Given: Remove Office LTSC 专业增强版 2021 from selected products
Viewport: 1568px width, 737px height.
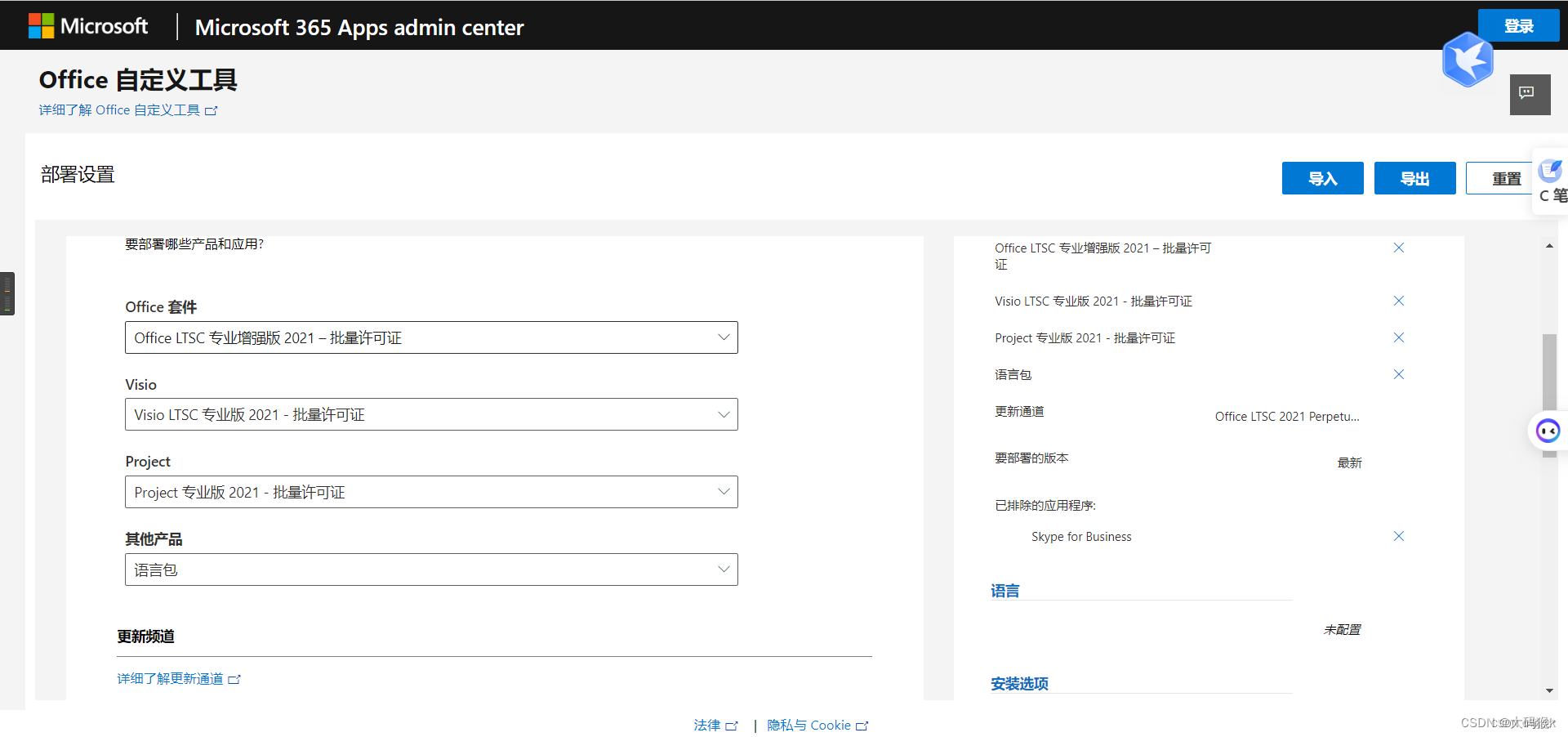Looking at the screenshot, I should point(1398,248).
